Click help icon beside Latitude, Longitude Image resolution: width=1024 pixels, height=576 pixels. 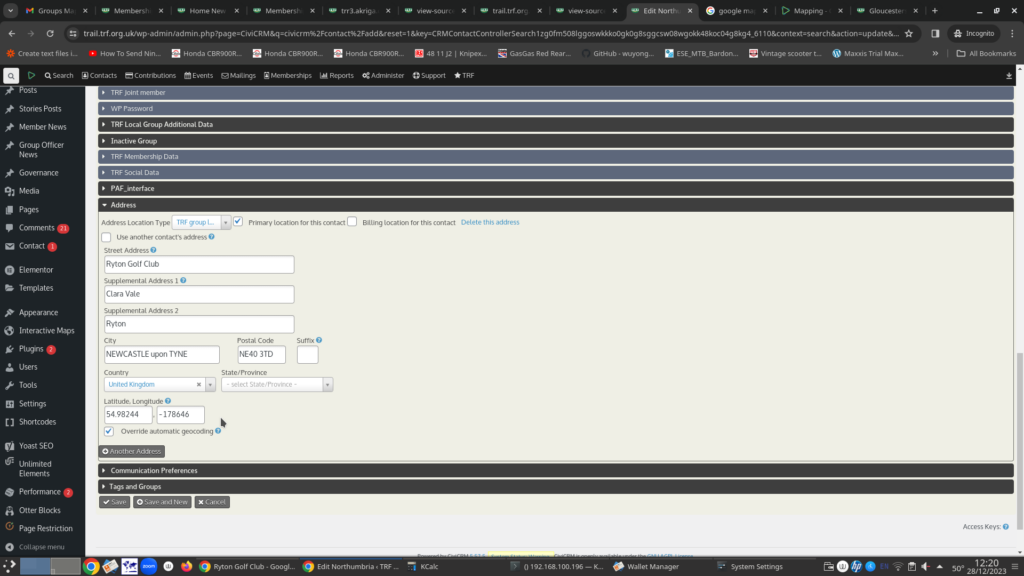pyautogui.click(x=168, y=401)
